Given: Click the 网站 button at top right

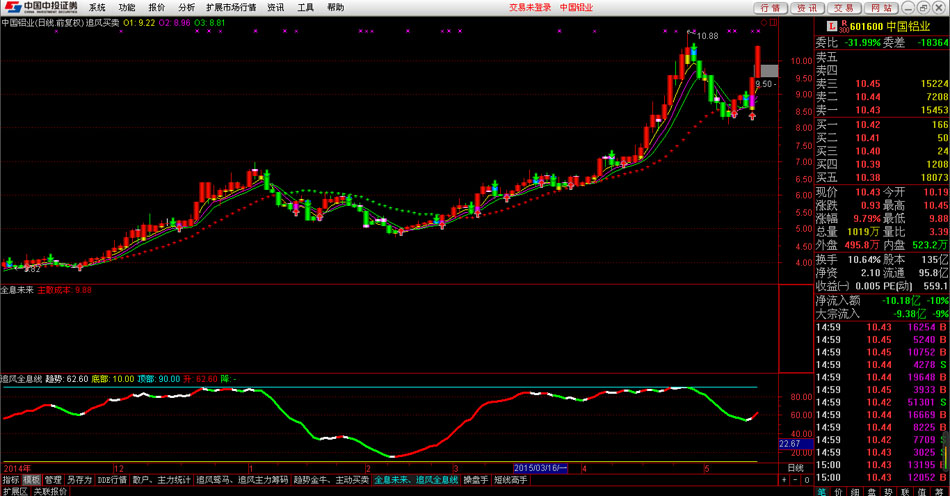Looking at the screenshot, I should pos(881,8).
